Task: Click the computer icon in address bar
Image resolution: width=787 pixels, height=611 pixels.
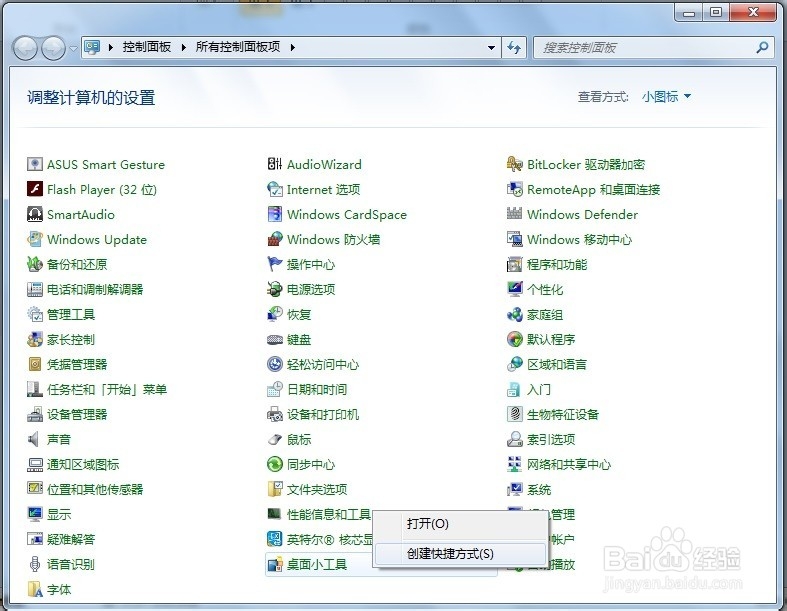Action: pyautogui.click(x=92, y=47)
